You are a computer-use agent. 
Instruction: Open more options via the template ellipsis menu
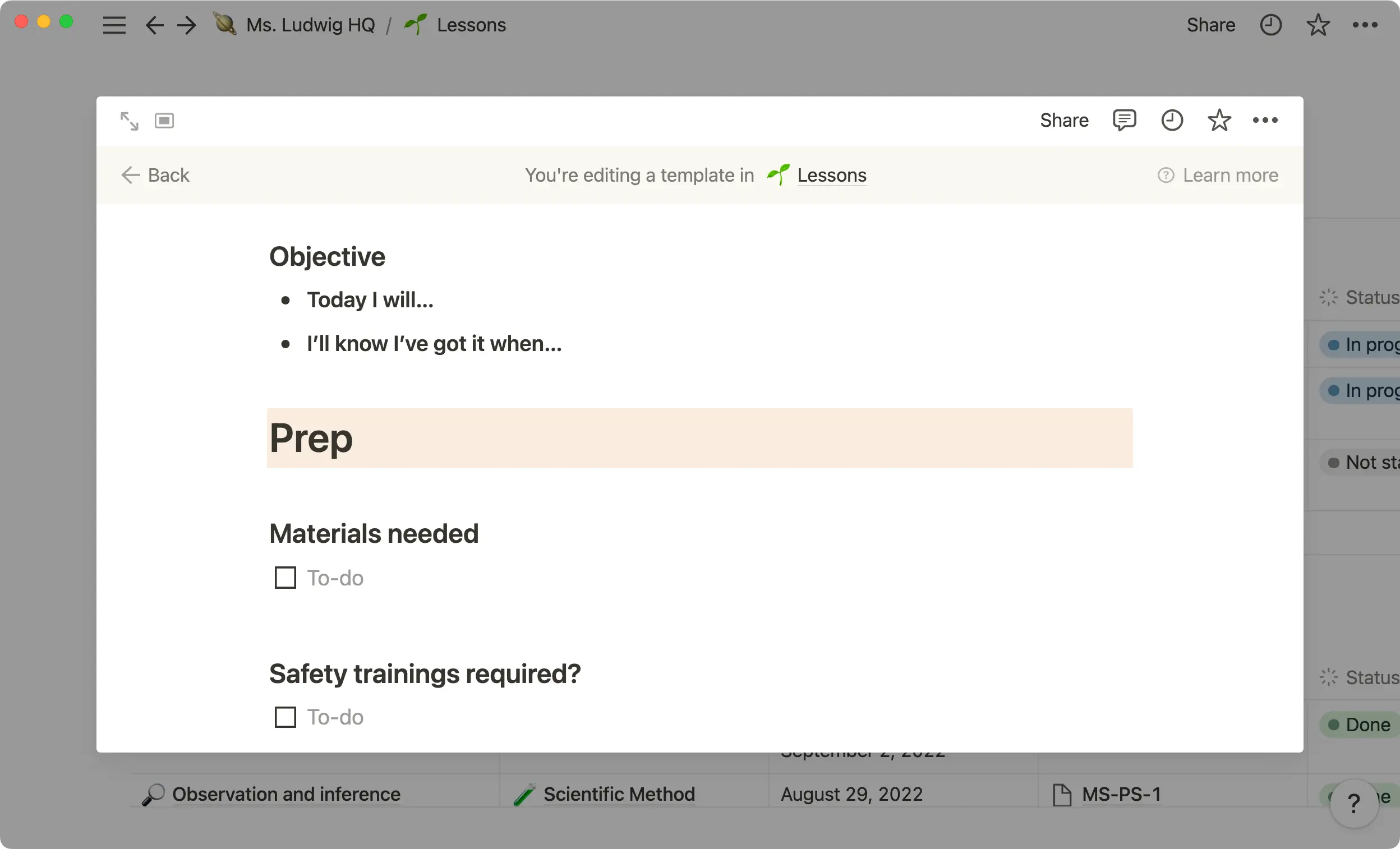click(x=1266, y=120)
